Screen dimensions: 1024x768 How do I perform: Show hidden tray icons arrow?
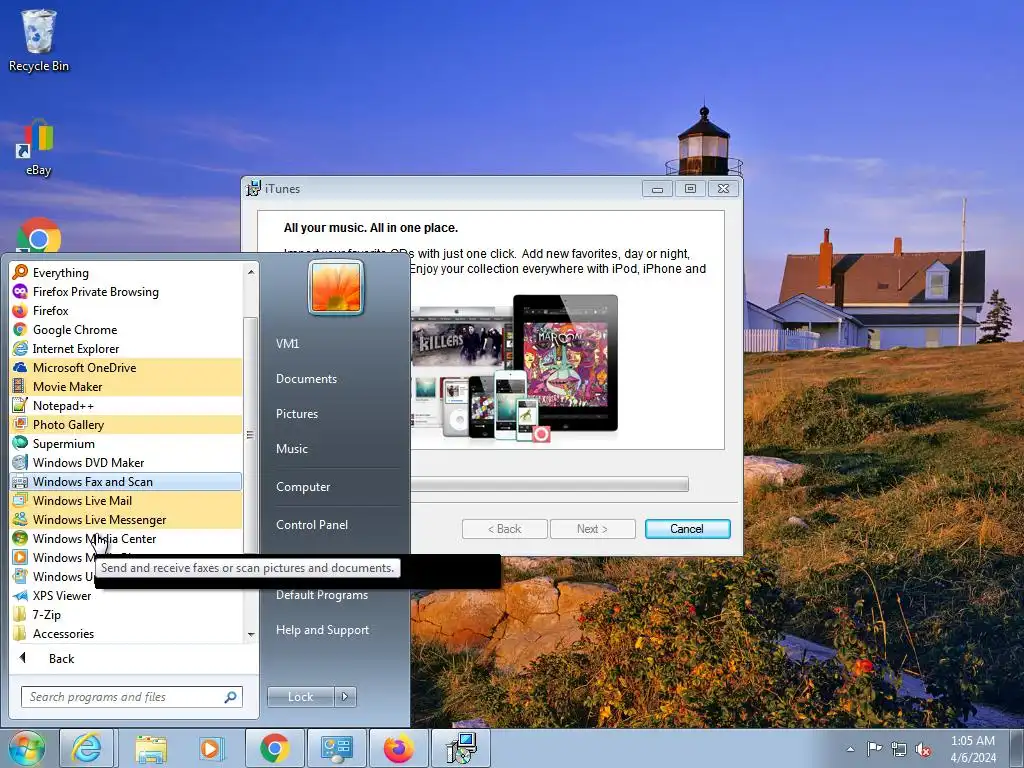850,750
